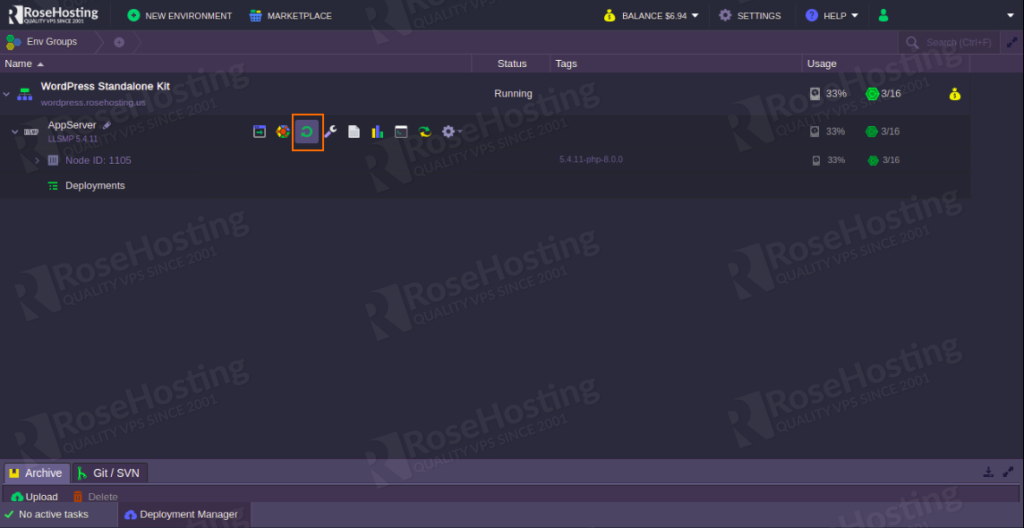Click the WordPress environment billing money bag

pos(955,94)
